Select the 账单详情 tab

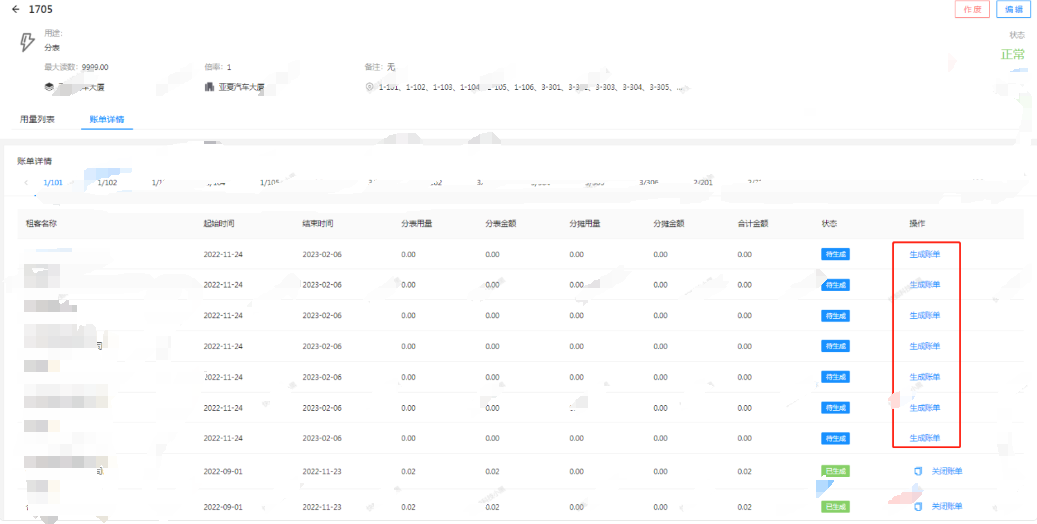pyautogui.click(x=107, y=119)
